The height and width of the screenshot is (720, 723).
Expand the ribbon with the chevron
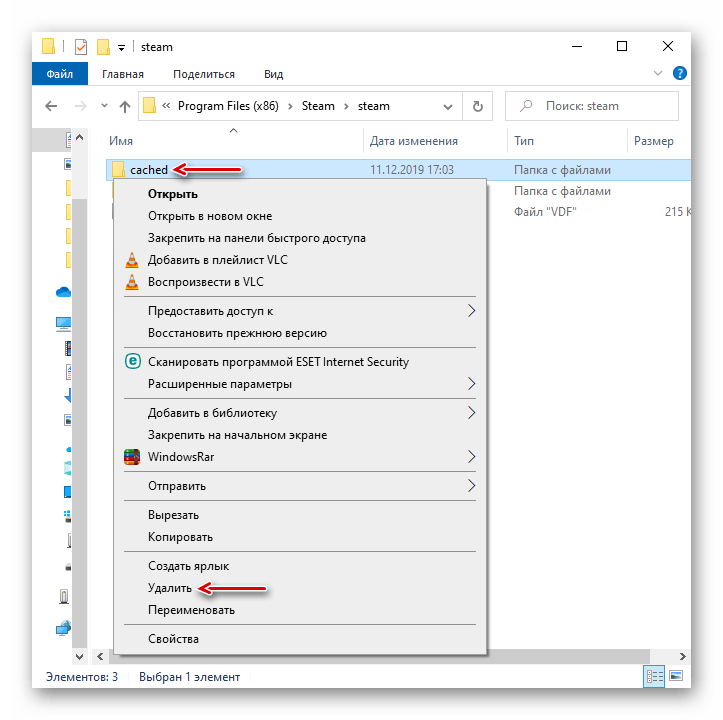658,73
